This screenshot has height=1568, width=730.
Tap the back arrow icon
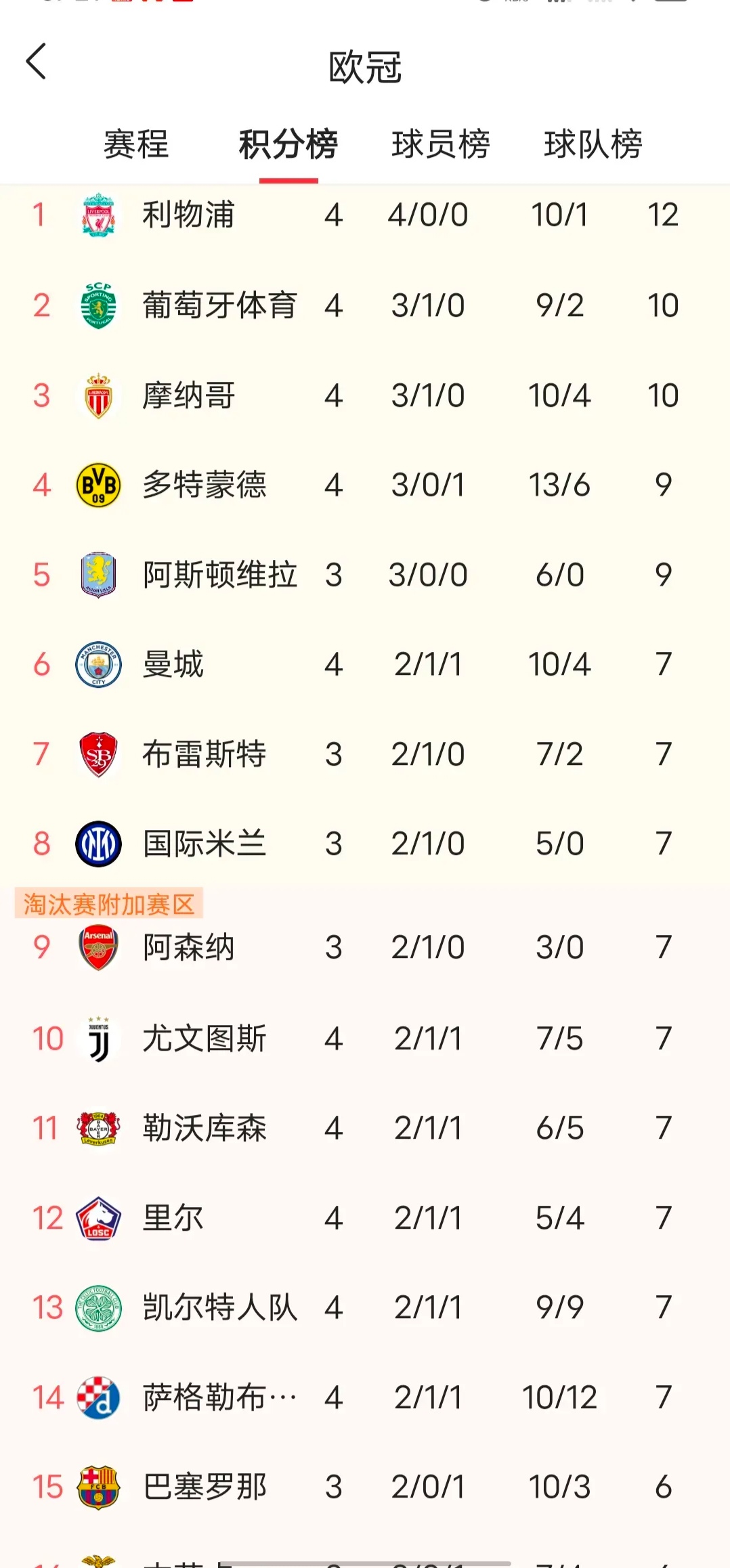[36, 62]
